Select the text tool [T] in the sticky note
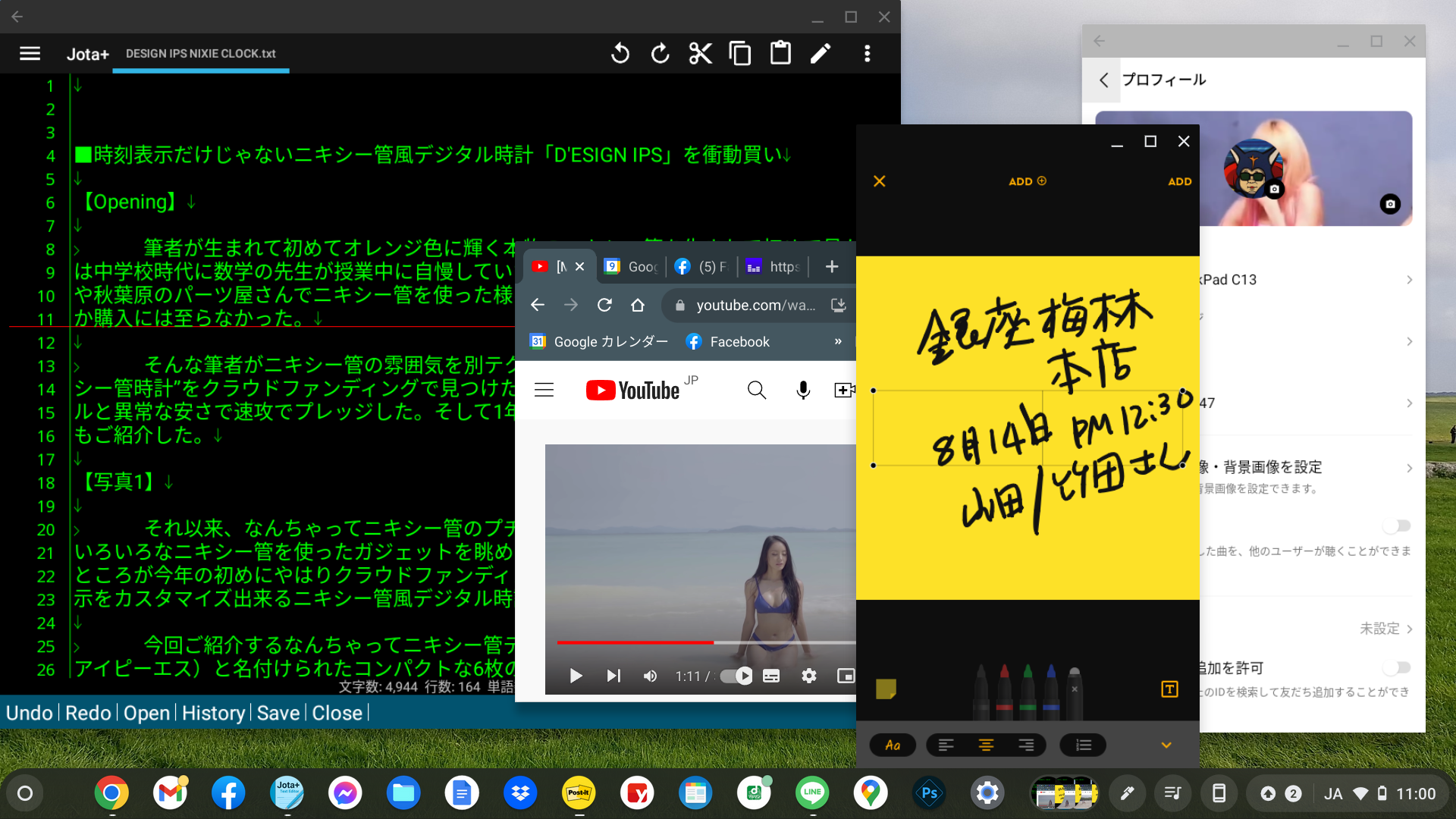Image resolution: width=1456 pixels, height=819 pixels. (x=1169, y=689)
